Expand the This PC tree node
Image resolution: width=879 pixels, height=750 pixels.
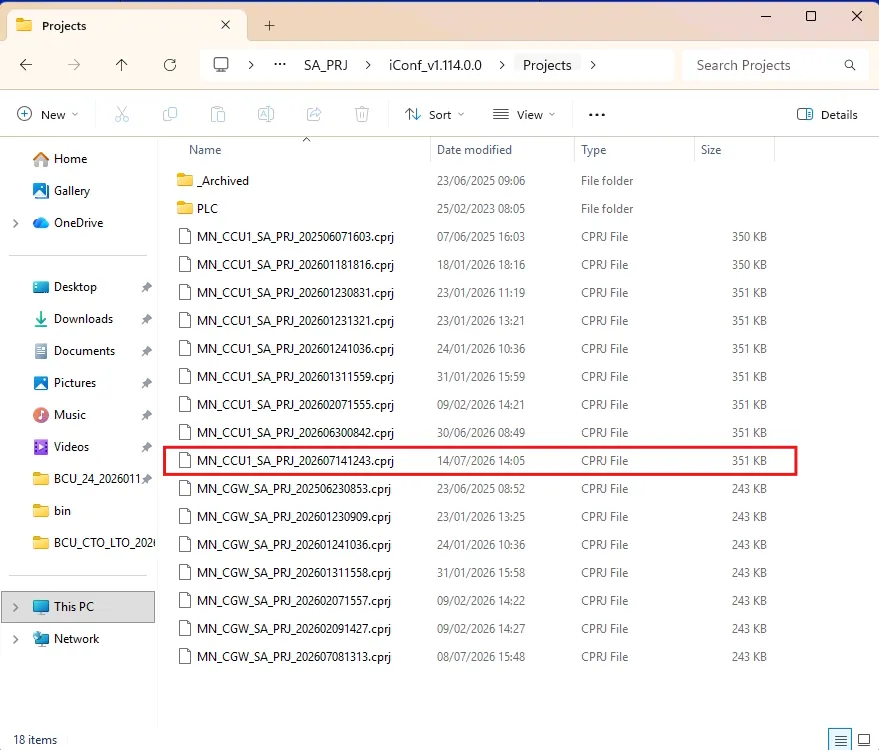point(16,607)
